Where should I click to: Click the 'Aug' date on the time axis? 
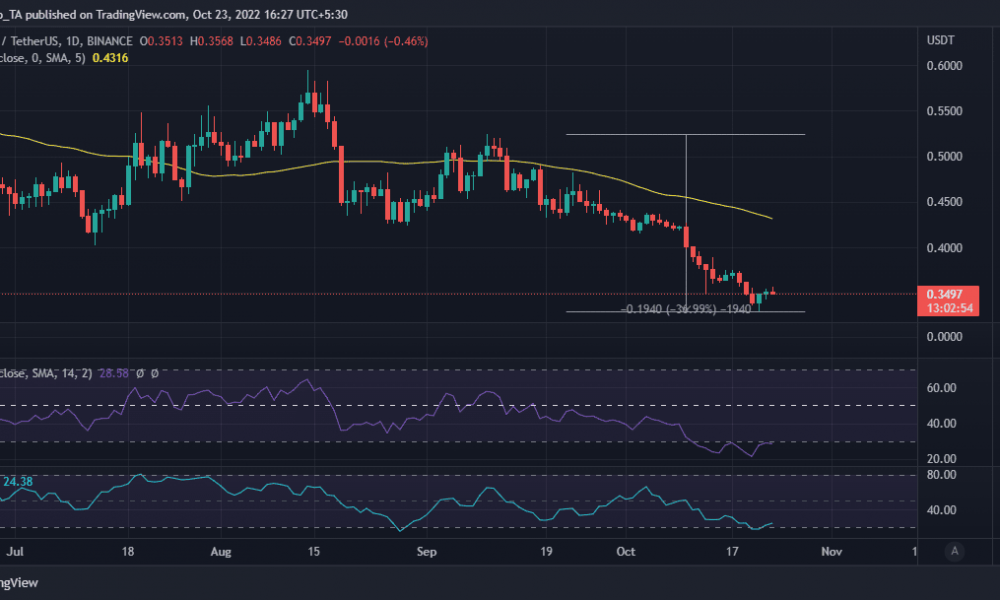[x=221, y=552]
